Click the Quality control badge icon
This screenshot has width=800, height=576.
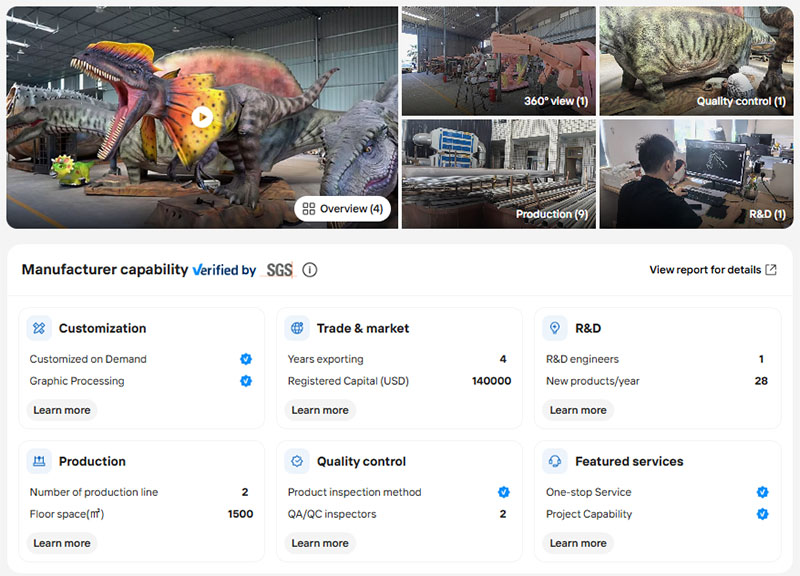(297, 461)
